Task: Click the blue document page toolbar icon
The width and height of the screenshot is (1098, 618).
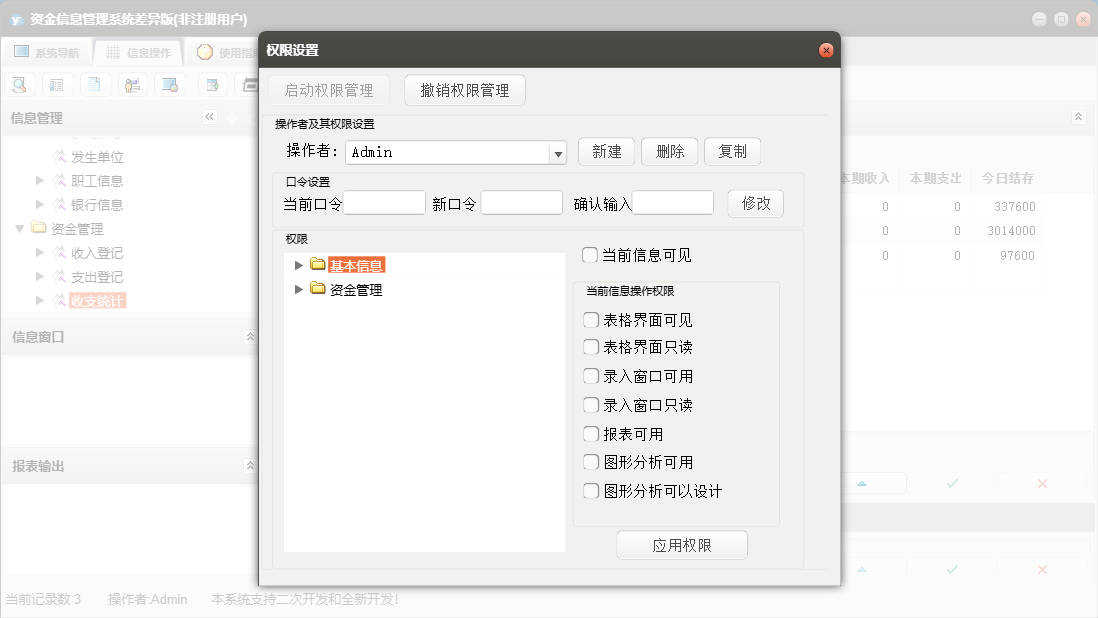Action: click(x=95, y=85)
